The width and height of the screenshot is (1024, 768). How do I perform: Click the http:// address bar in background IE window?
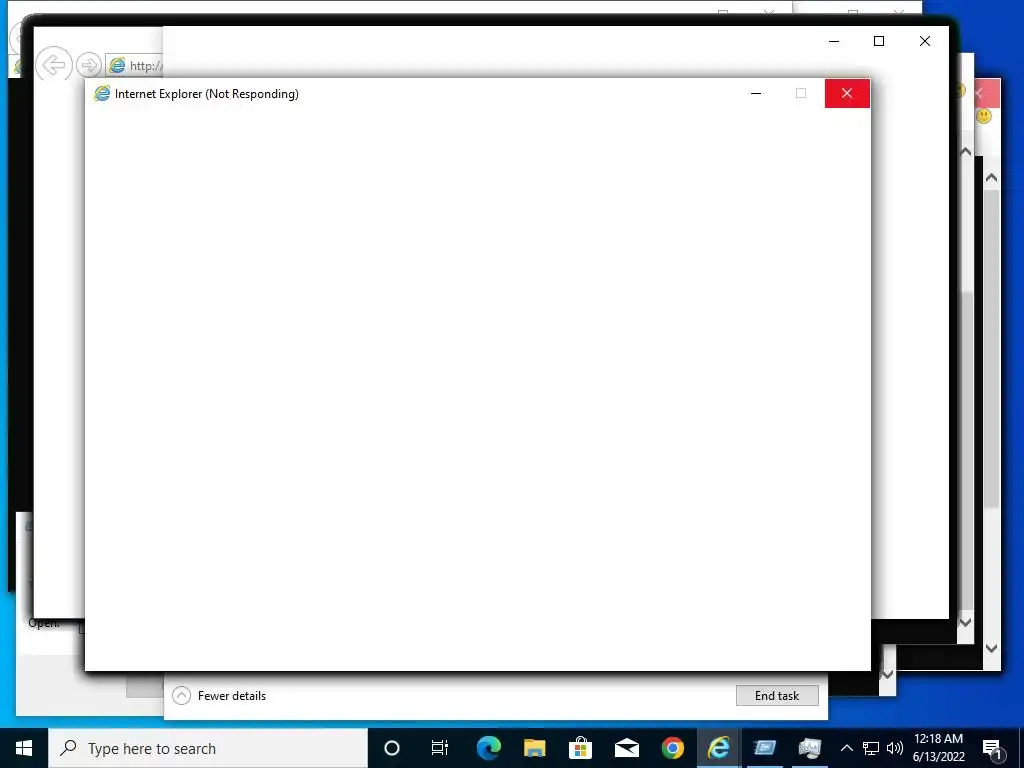point(134,65)
